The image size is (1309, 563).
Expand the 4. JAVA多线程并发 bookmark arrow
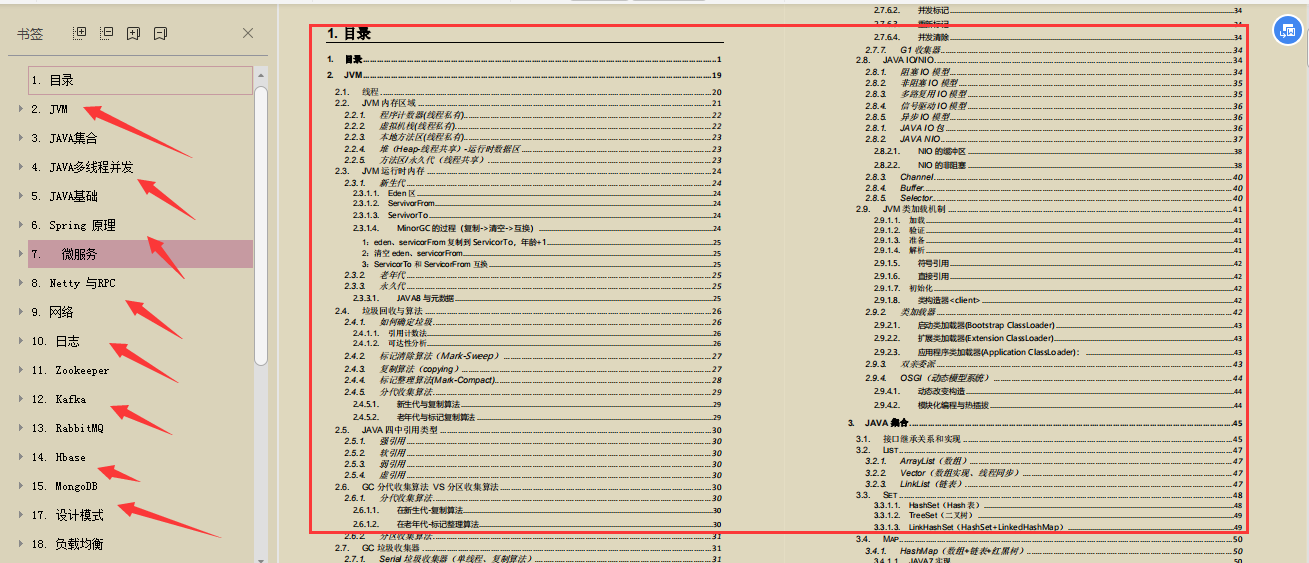(x=20, y=167)
